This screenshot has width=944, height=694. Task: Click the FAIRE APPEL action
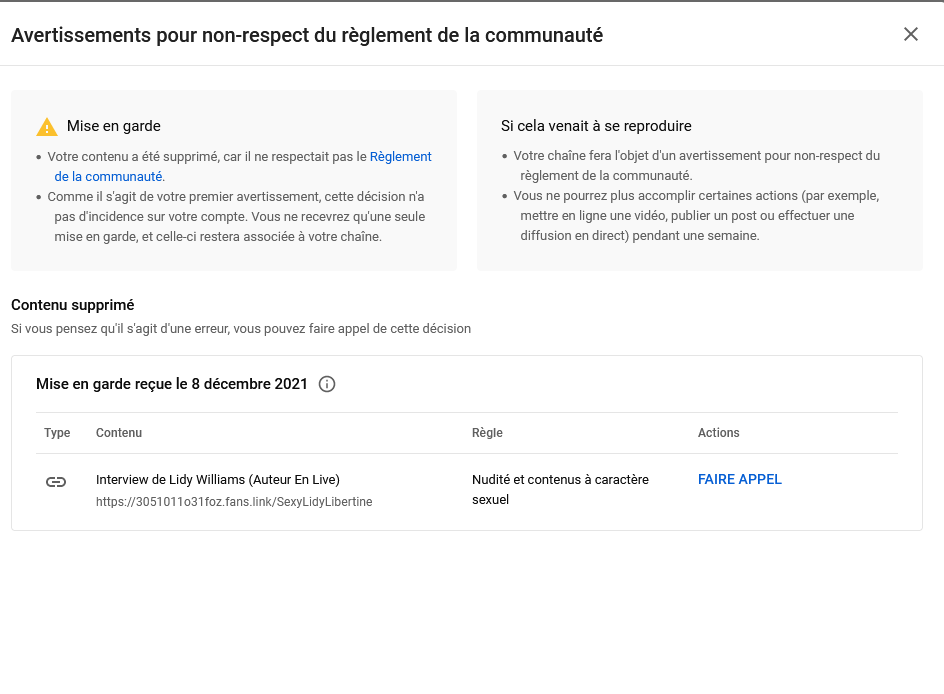pos(739,479)
